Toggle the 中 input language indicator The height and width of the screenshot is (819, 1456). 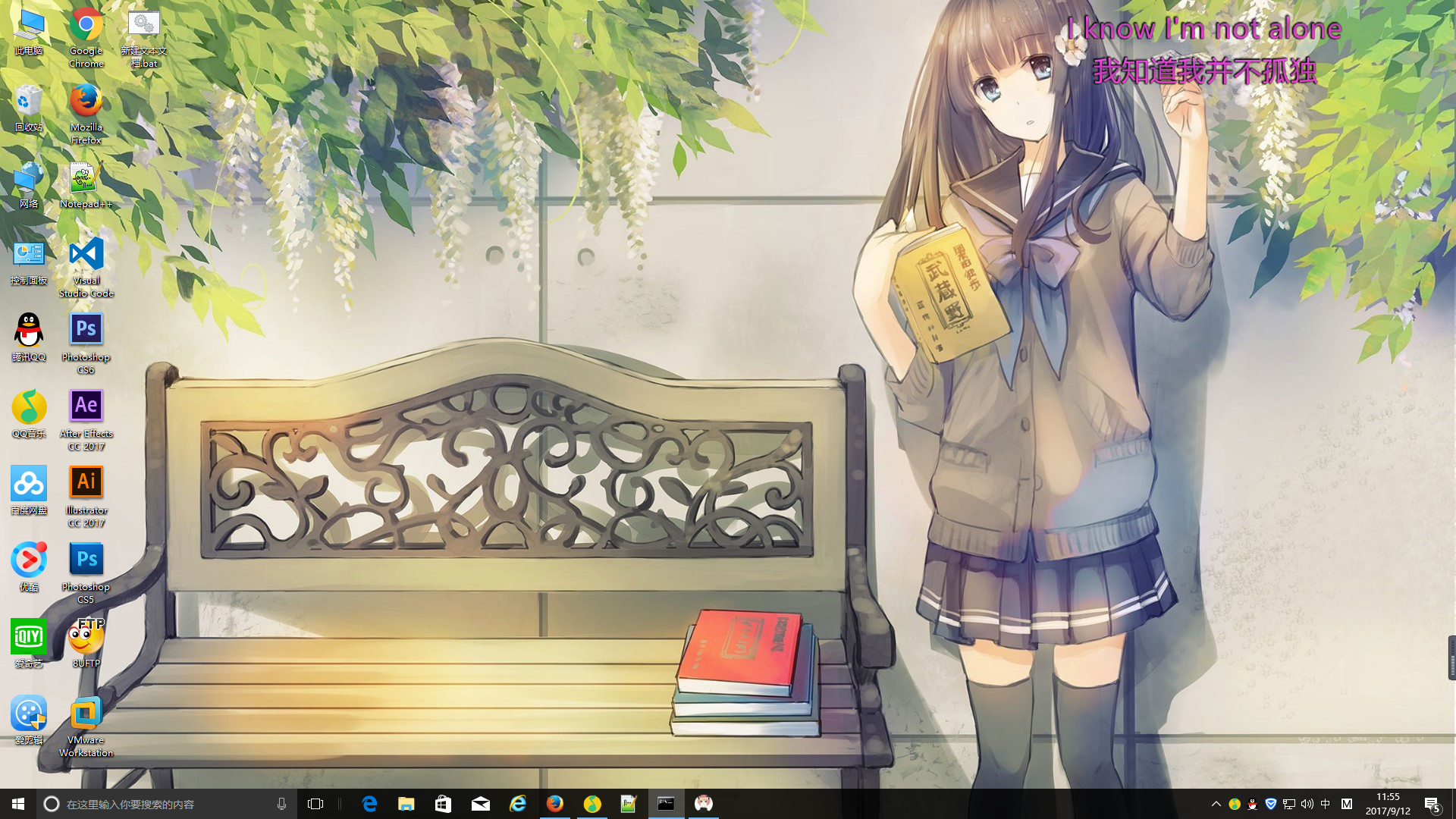1326,804
